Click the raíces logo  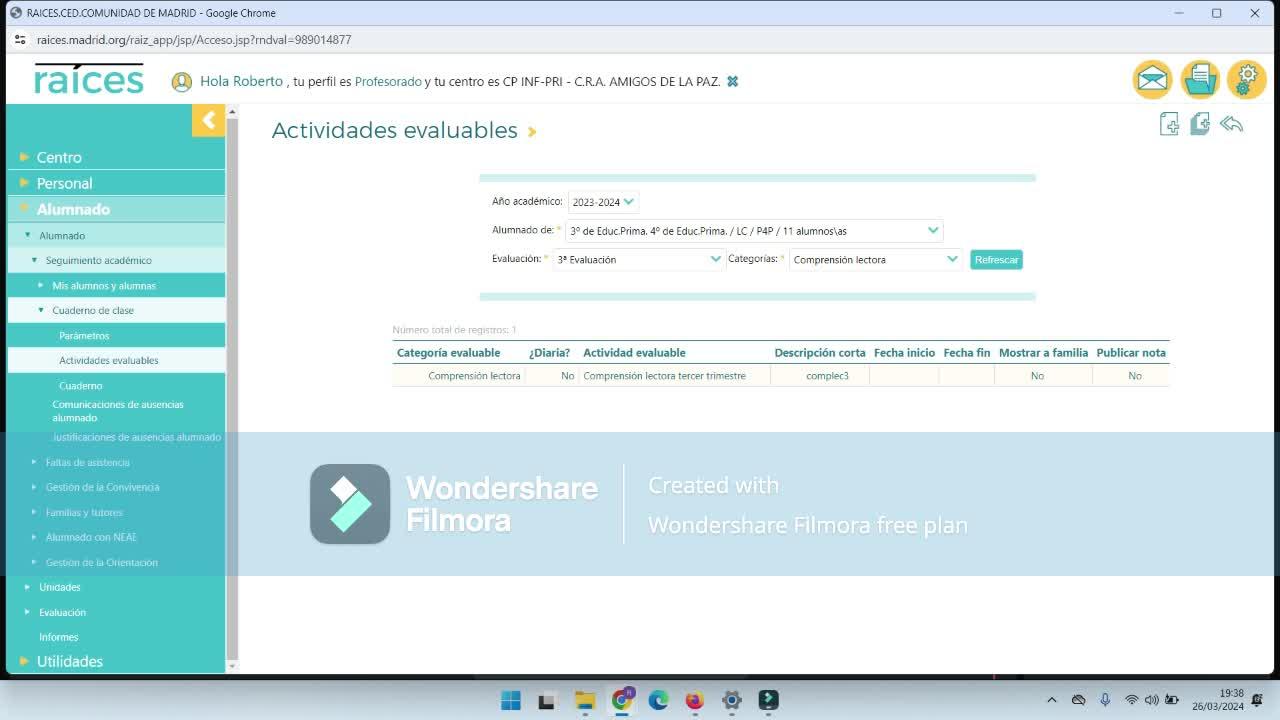89,79
